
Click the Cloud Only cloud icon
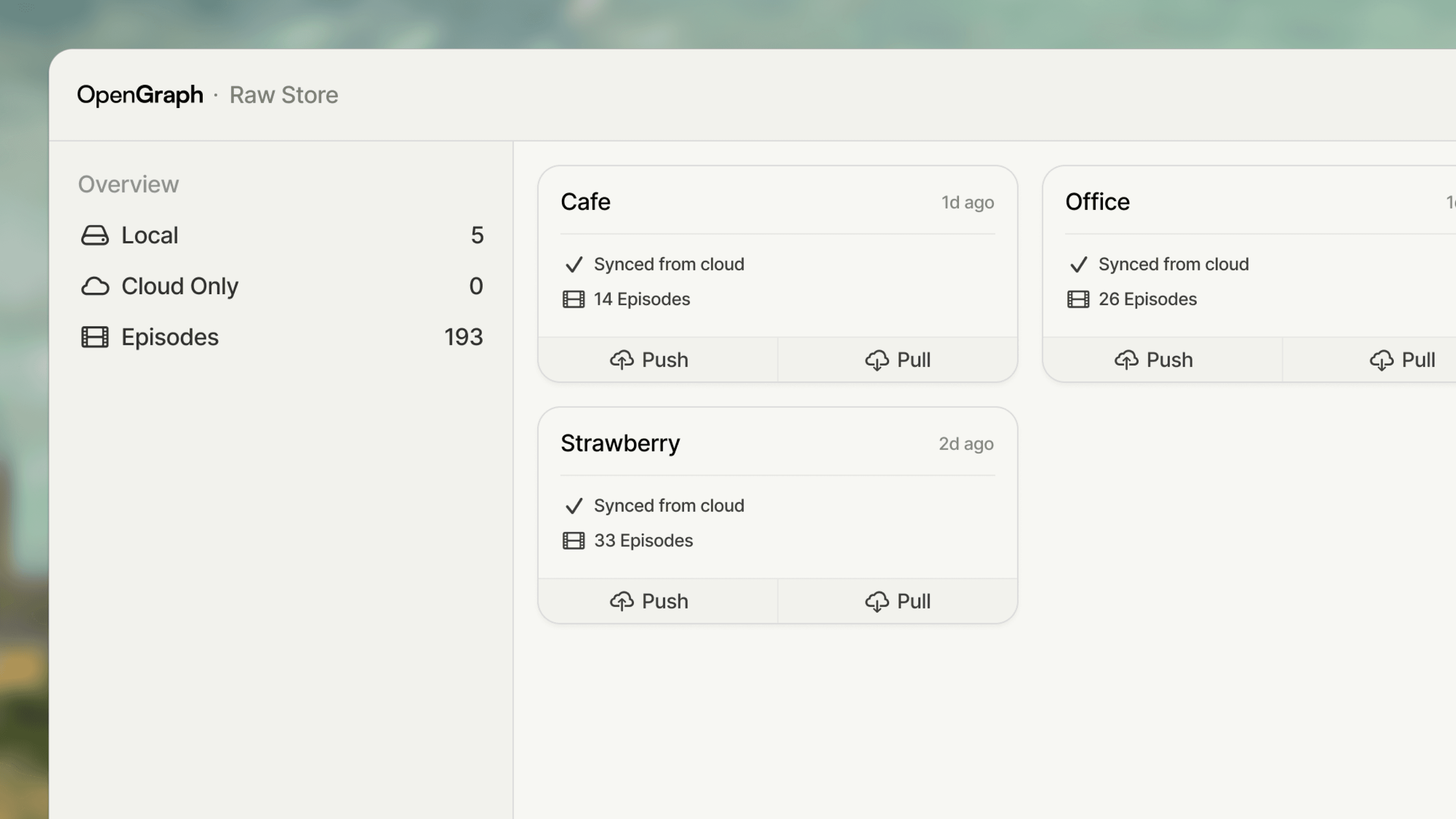coord(94,286)
